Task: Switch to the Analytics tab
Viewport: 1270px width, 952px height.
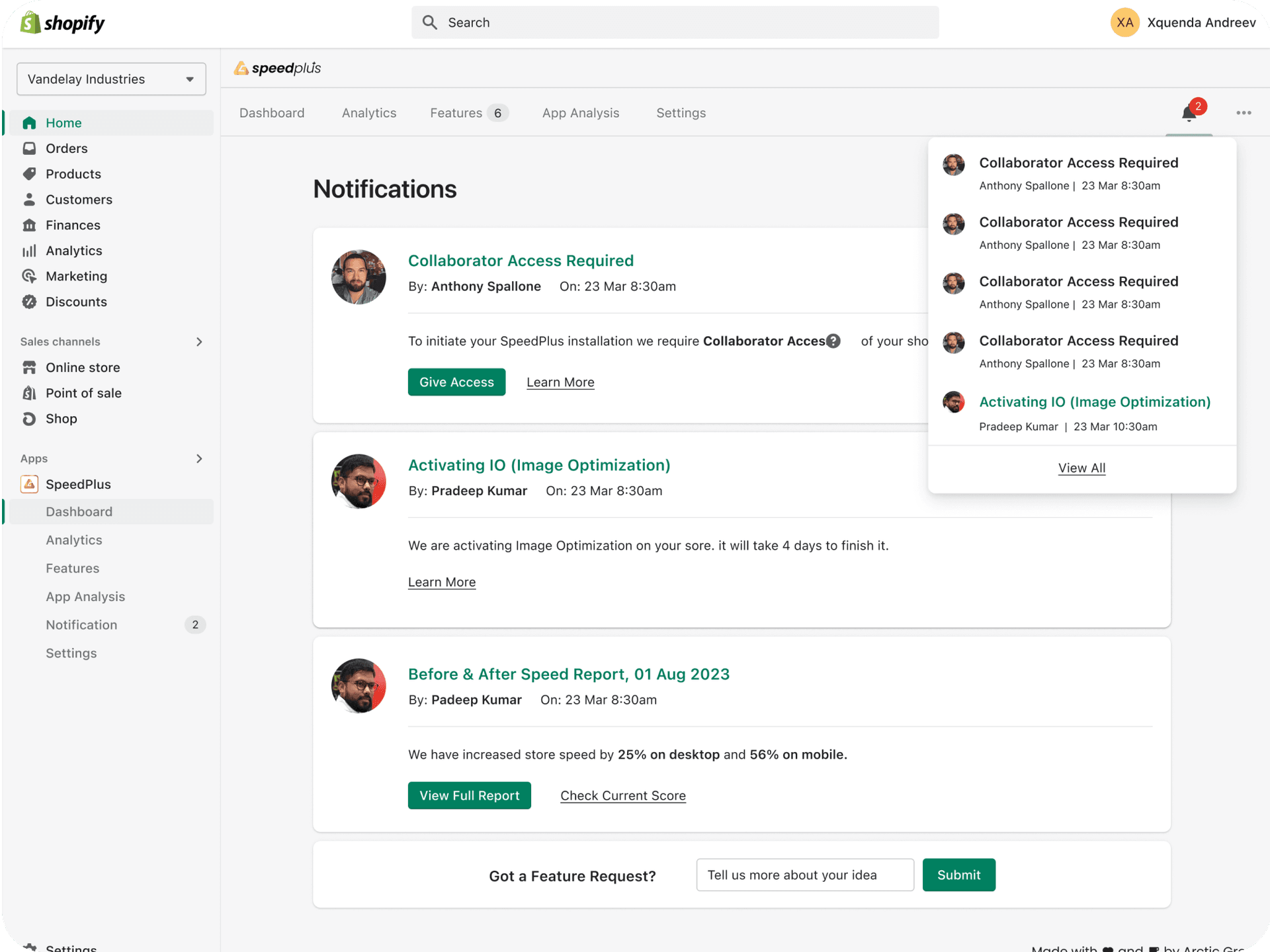Action: coord(369,113)
